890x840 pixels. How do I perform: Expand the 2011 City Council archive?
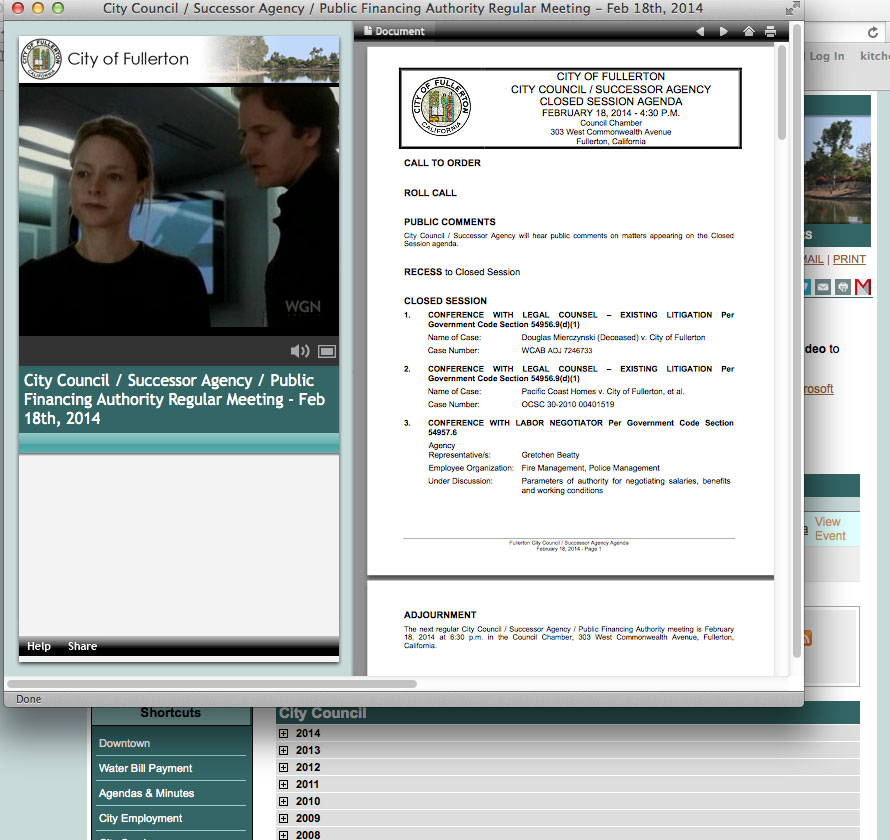(284, 784)
